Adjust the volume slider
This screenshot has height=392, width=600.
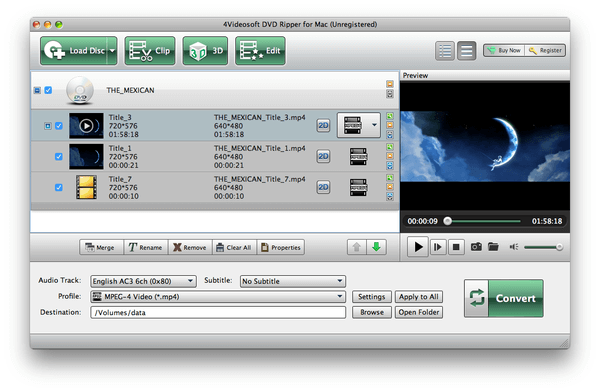click(x=543, y=247)
